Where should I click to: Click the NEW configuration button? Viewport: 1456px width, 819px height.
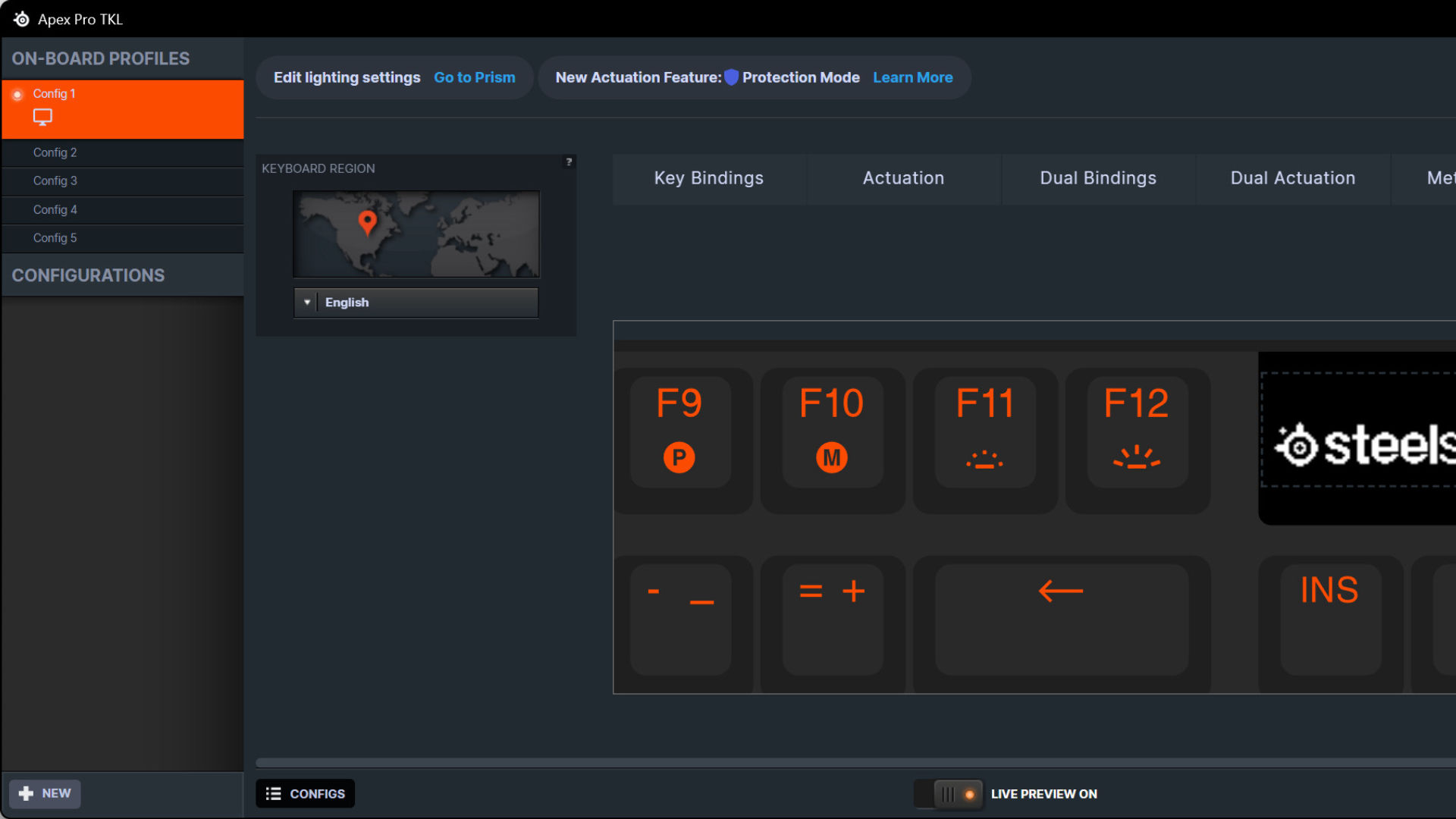45,794
